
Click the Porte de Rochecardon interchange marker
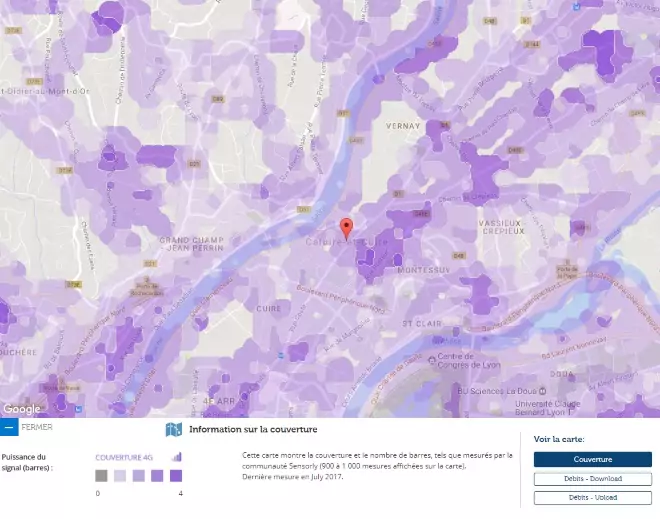146,287
